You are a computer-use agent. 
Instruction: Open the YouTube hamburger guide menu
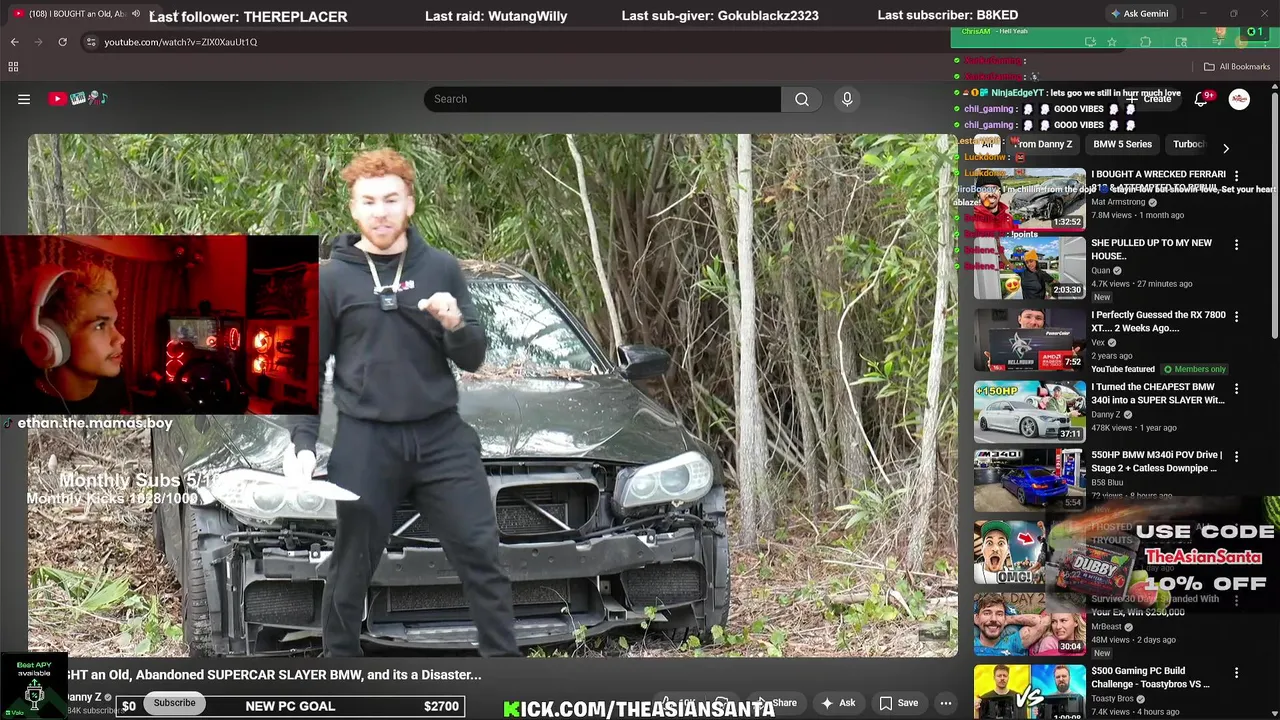[24, 99]
